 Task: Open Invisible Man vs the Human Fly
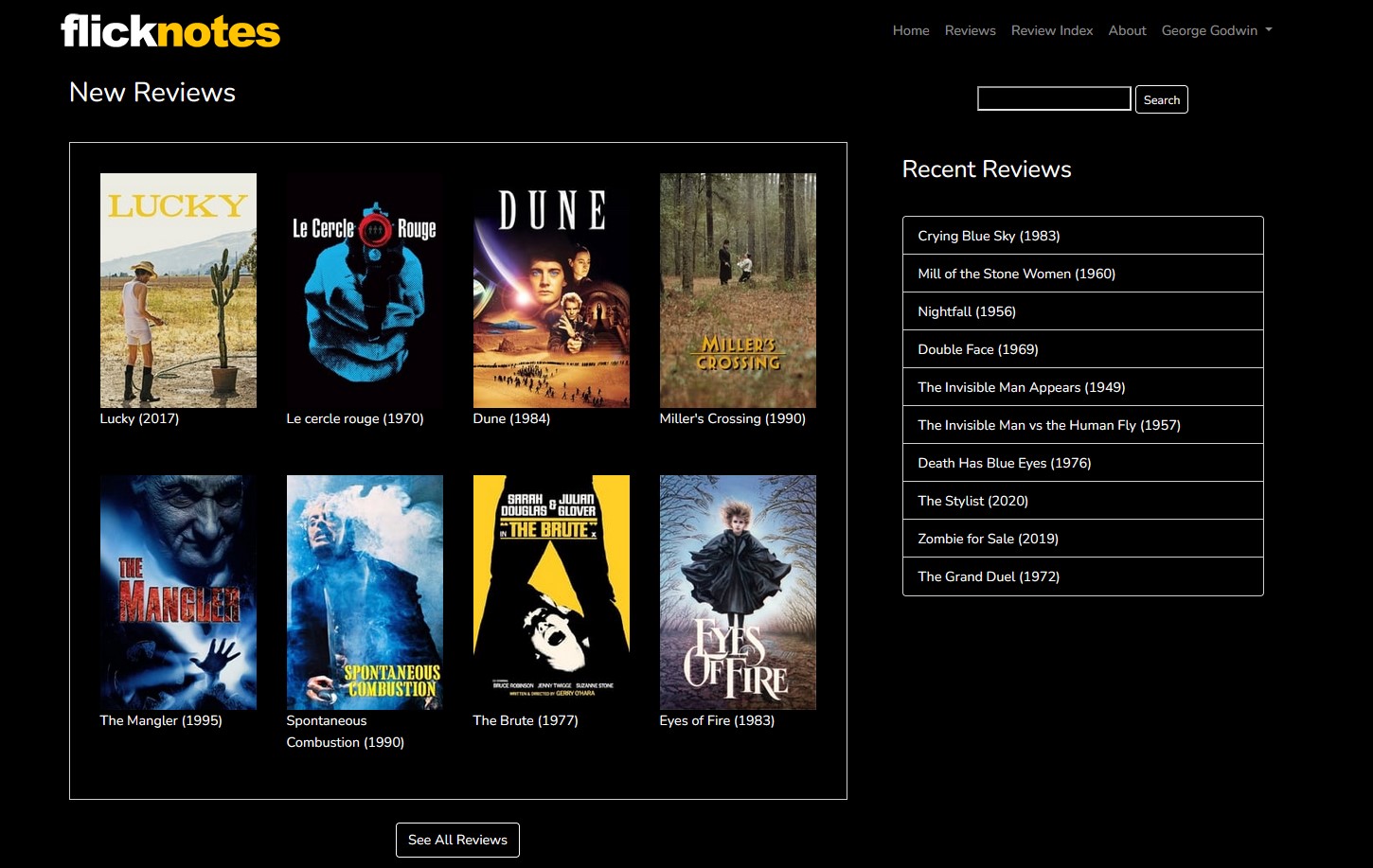(x=1083, y=425)
